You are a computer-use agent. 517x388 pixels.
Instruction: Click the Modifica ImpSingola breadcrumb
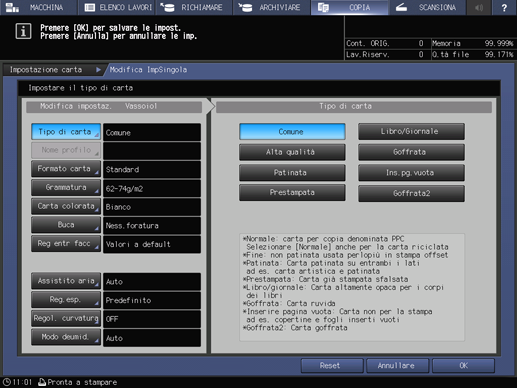coord(148,70)
